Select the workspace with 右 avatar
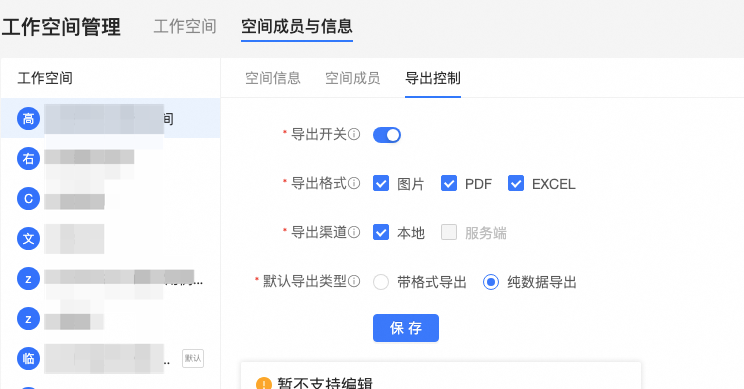The height and width of the screenshot is (389, 744). point(110,158)
